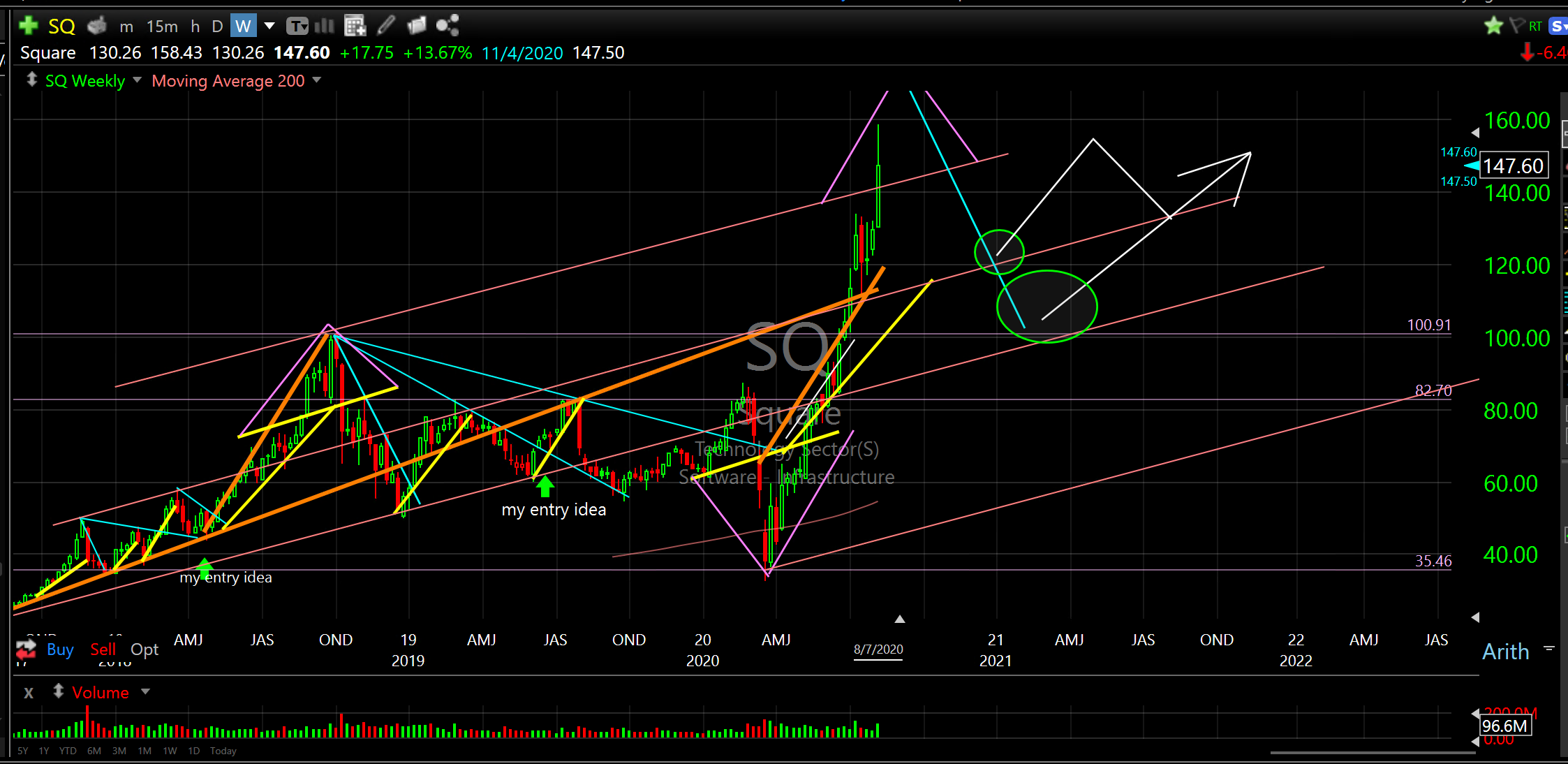Click the green plus add-symbol icon
This screenshot has height=764, width=1568.
[28, 26]
